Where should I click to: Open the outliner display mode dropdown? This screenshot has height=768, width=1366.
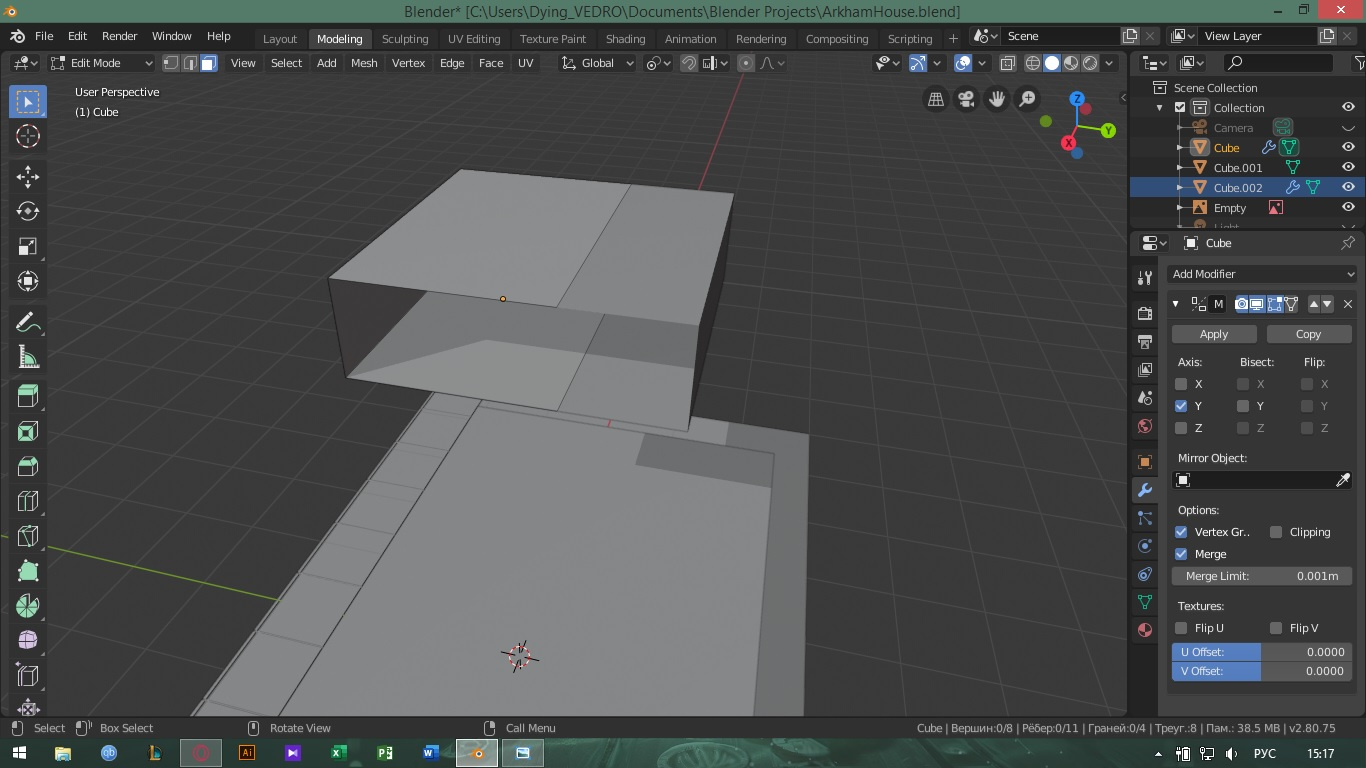pos(1155,63)
